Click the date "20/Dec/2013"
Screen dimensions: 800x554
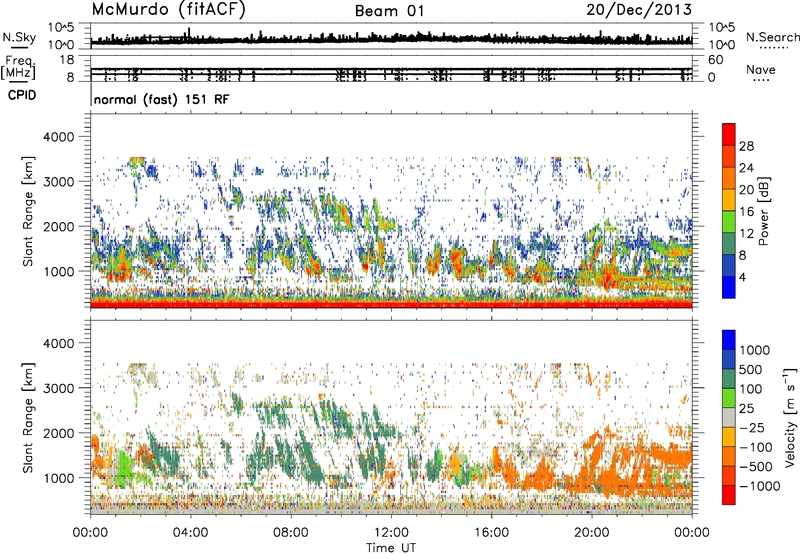[x=639, y=10]
